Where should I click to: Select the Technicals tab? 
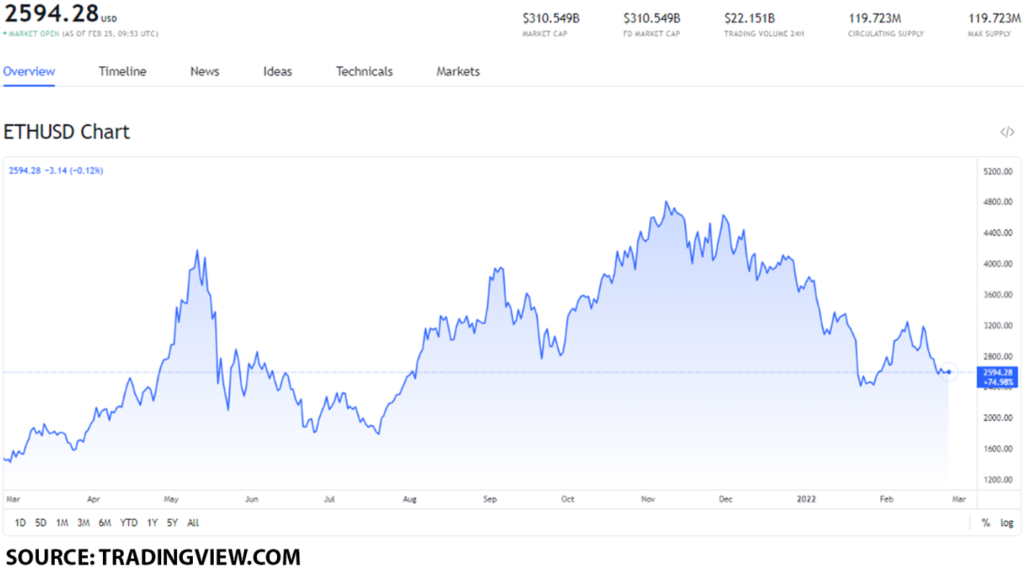click(x=364, y=71)
